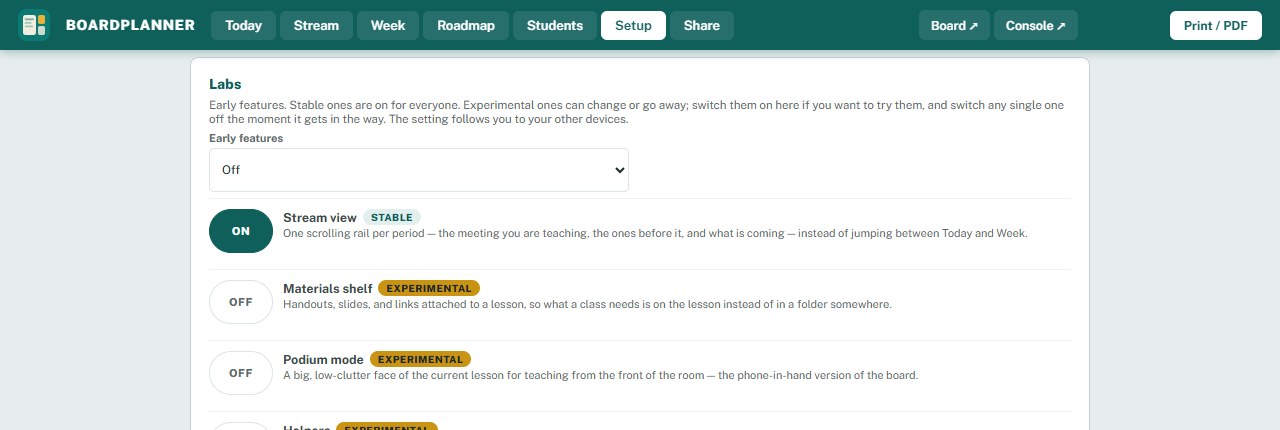Click the Materials shelf feature title

click(x=328, y=288)
